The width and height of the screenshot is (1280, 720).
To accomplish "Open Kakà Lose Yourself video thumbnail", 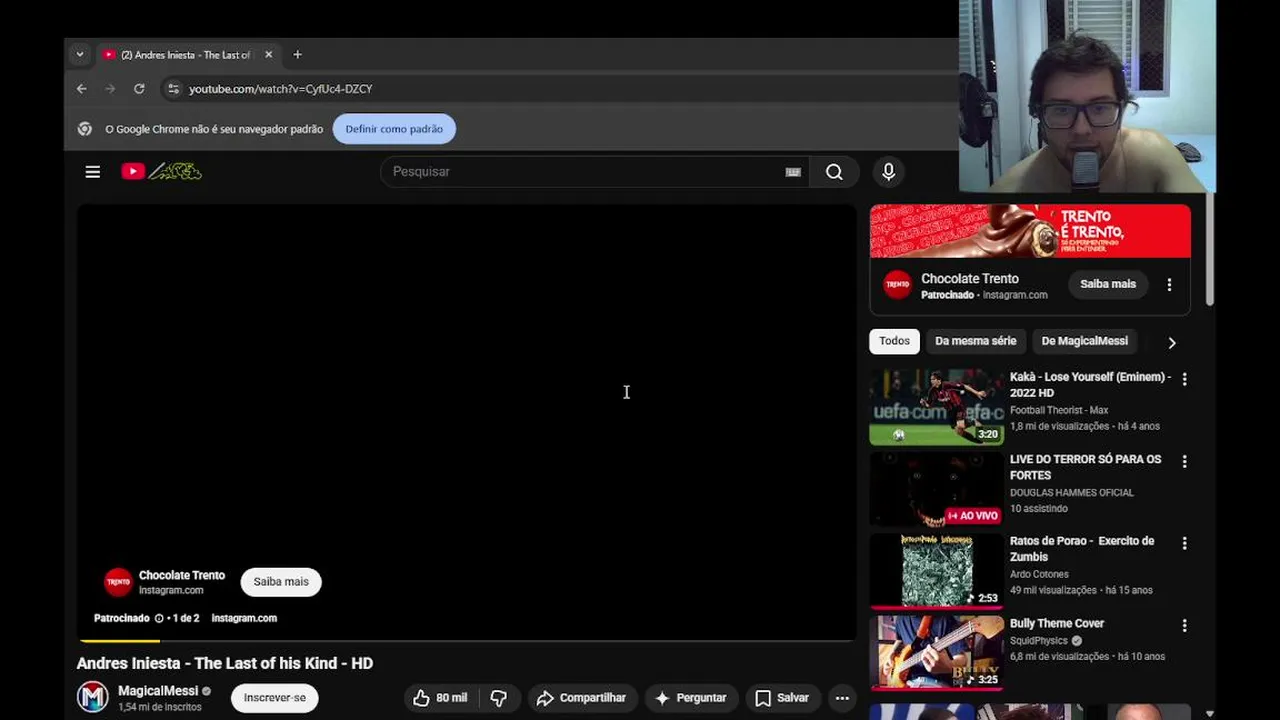I will click(937, 407).
